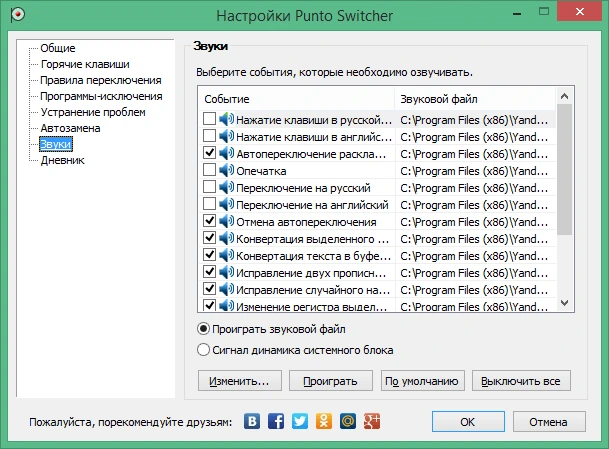Select Сигнал динамика системного блока option
609x449 pixels.
tap(204, 350)
